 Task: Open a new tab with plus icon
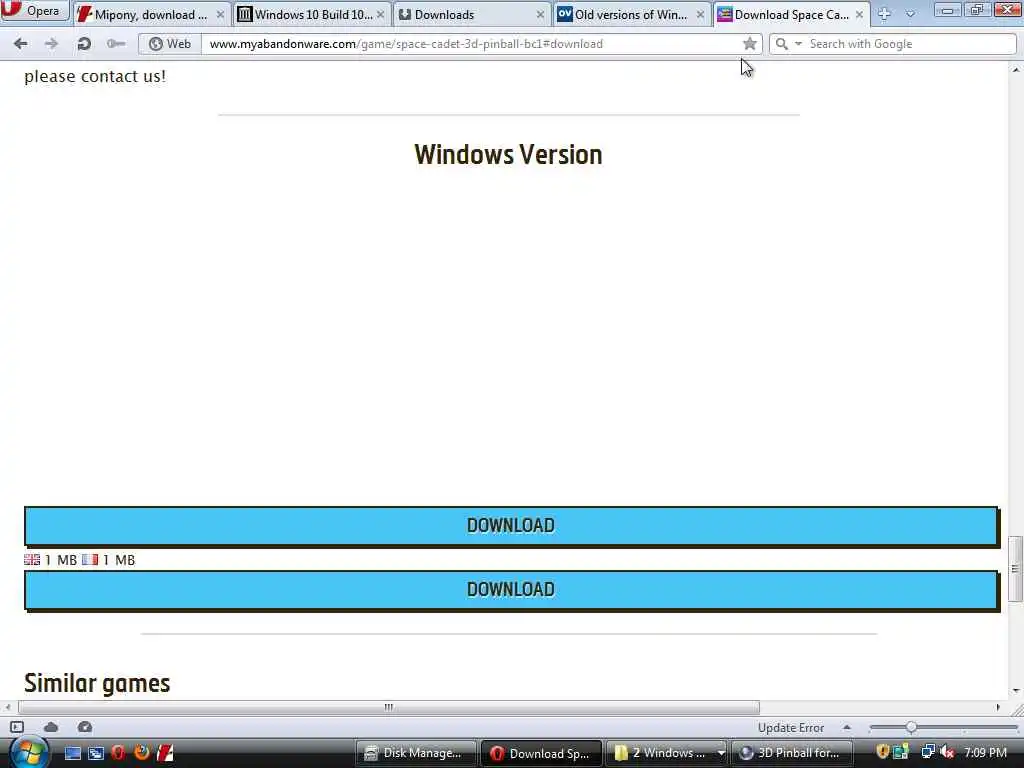pyautogui.click(x=884, y=14)
